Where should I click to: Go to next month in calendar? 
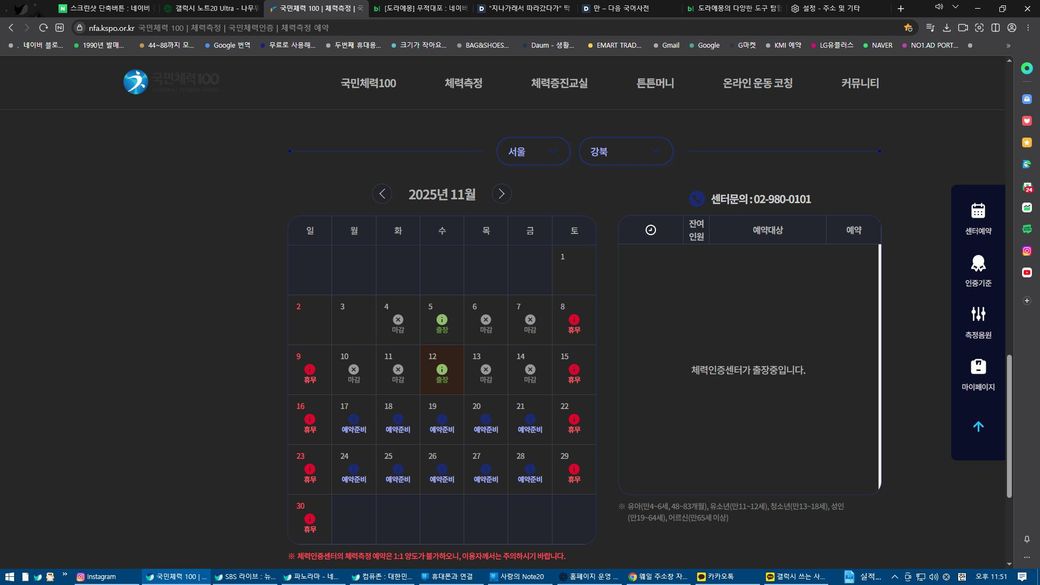click(x=502, y=194)
